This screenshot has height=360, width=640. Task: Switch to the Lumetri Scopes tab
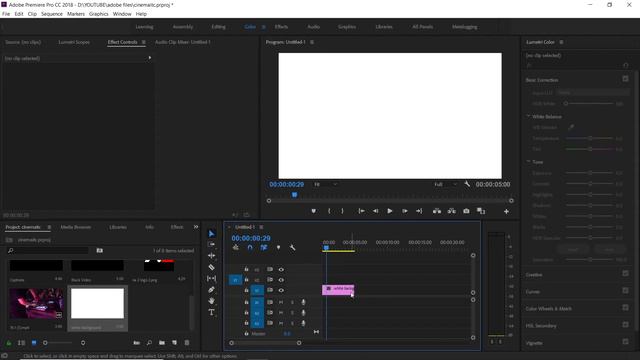(x=74, y=42)
